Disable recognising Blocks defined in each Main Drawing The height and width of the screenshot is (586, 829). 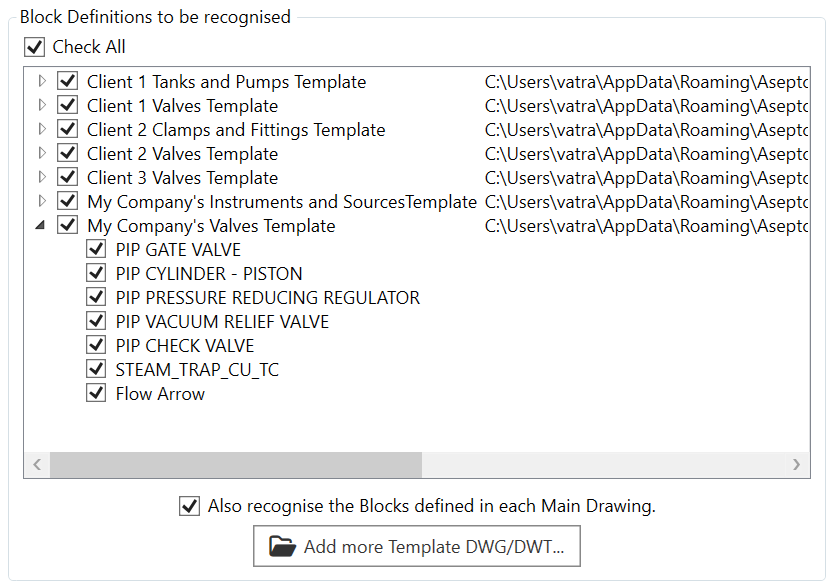click(189, 506)
